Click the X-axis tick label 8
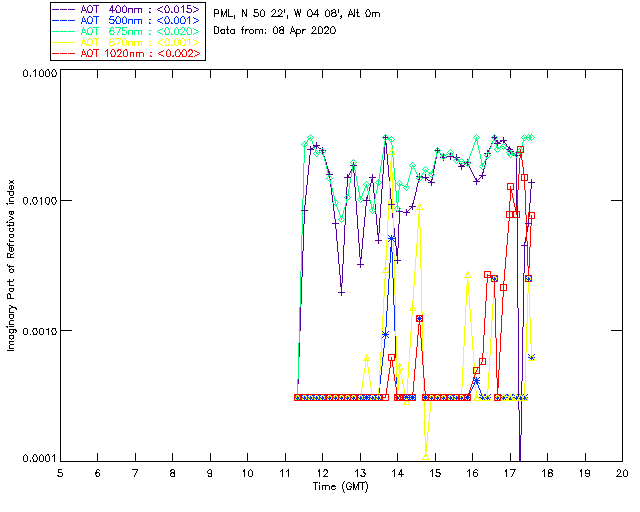This screenshot has width=640, height=512. pos(173,473)
